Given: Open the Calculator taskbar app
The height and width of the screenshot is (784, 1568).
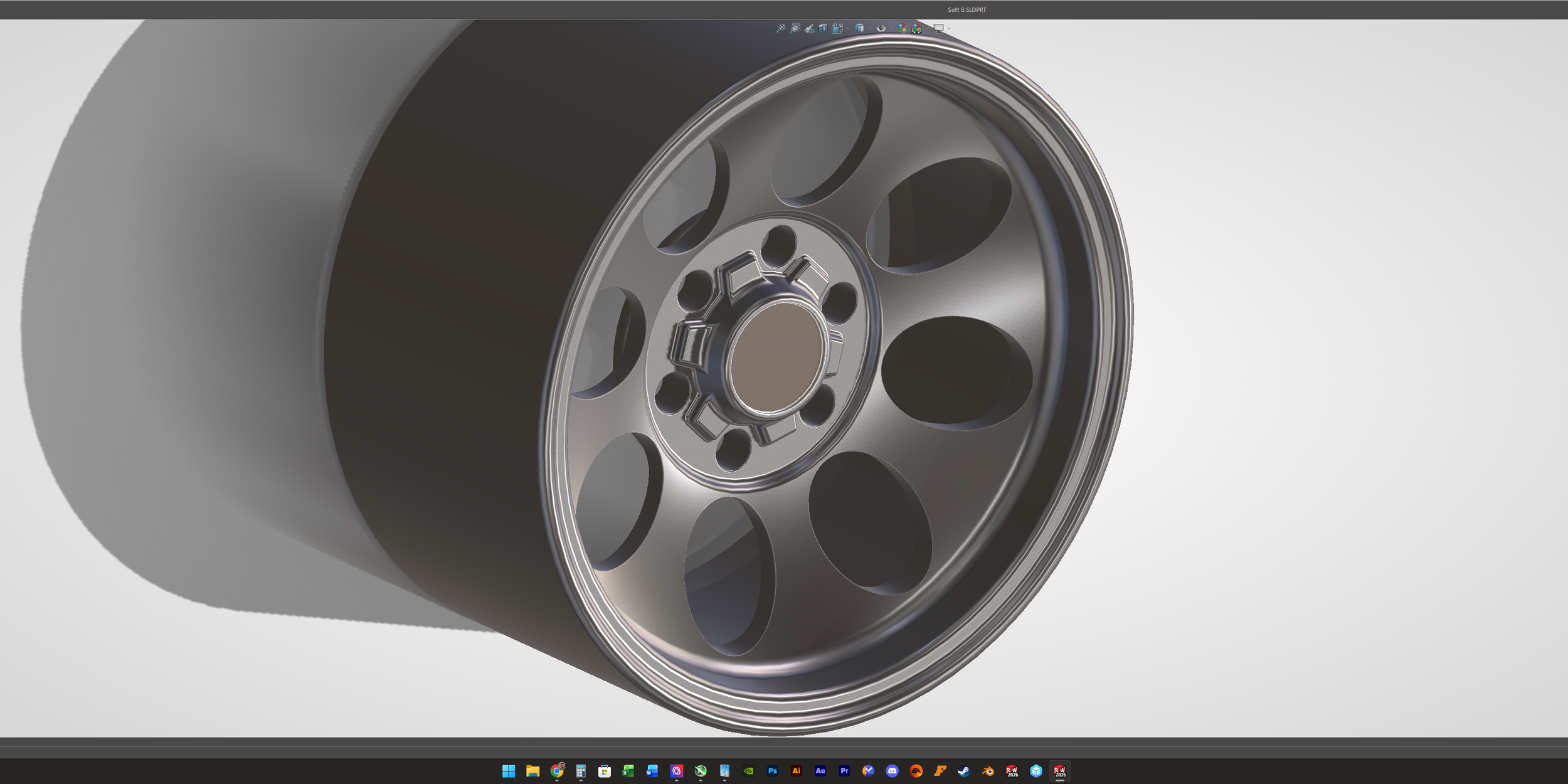Looking at the screenshot, I should pyautogui.click(x=581, y=771).
